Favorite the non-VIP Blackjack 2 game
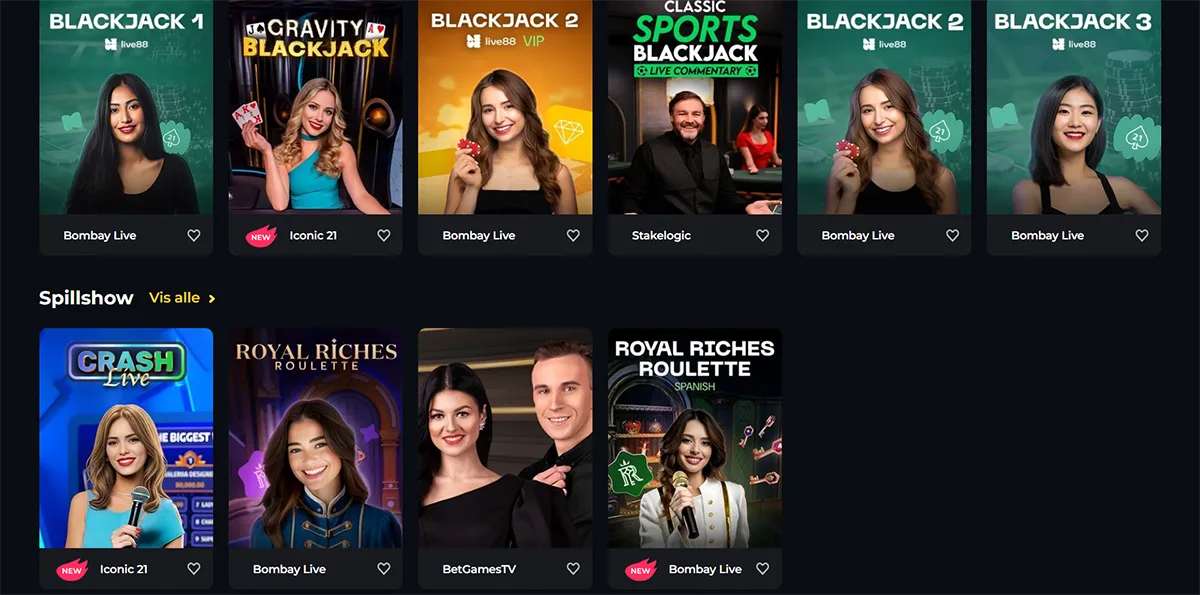 (x=952, y=236)
